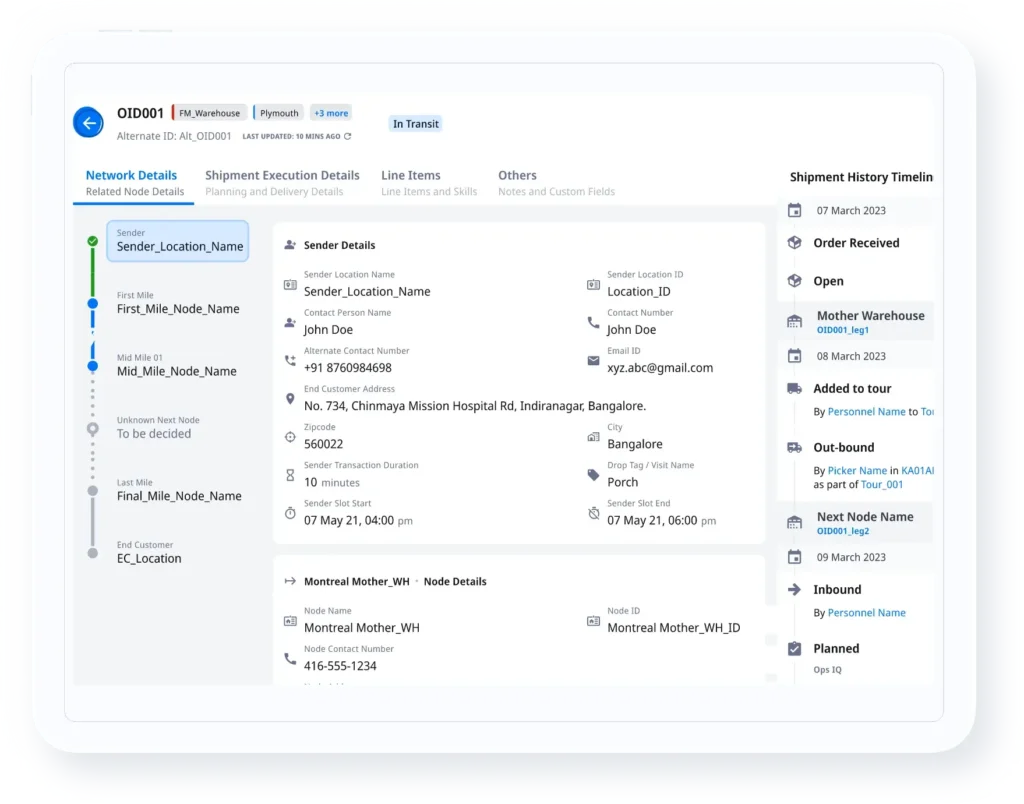The height and width of the screenshot is (804, 1024).
Task: Click the Inbound arrow icon in timeline
Action: click(x=795, y=589)
